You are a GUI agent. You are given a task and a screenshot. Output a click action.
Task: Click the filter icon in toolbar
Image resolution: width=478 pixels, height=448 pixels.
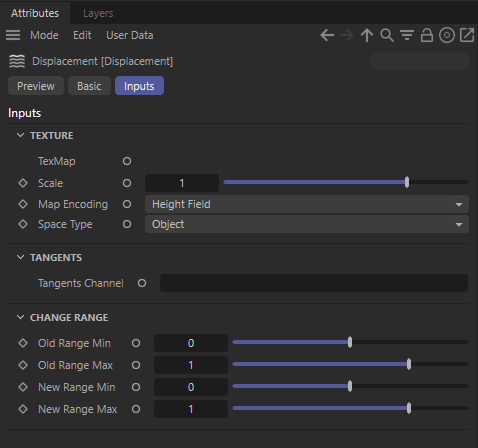click(407, 35)
